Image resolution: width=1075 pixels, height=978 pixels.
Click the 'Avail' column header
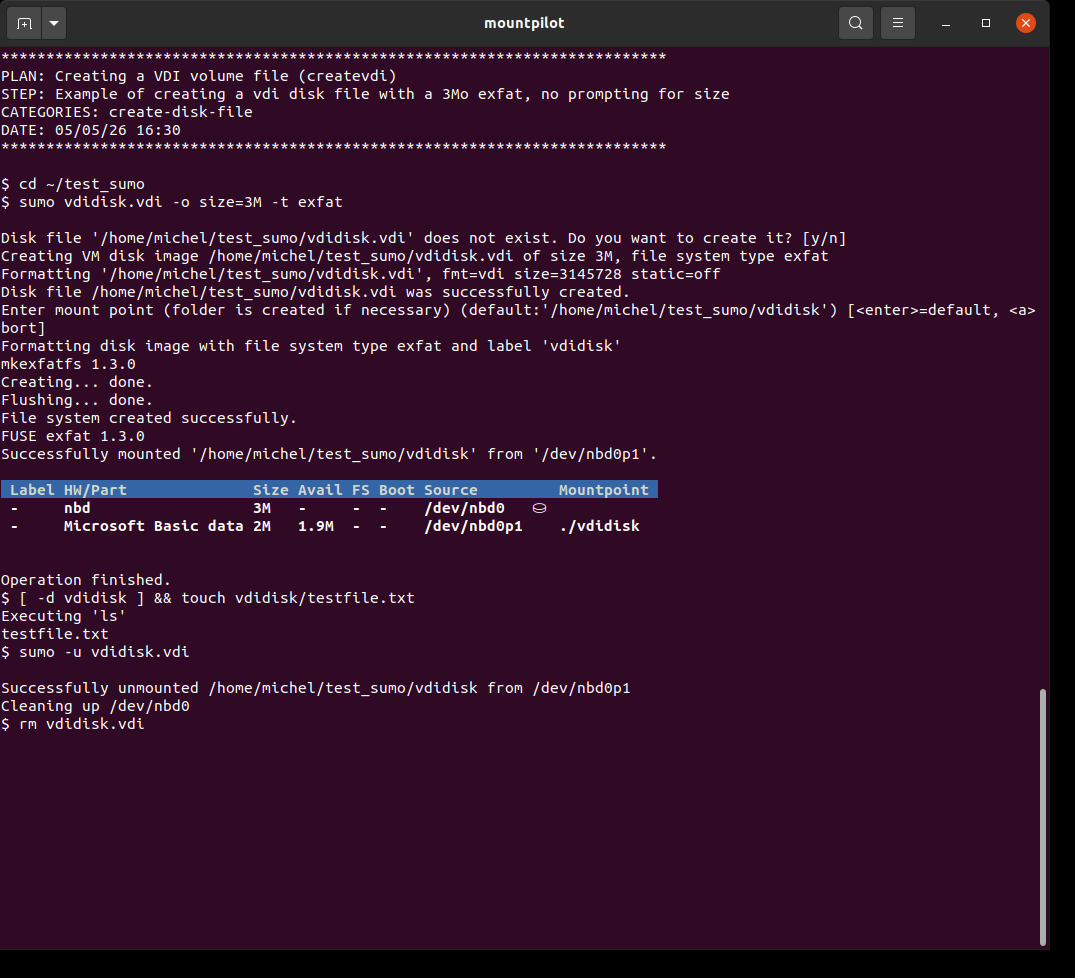click(x=320, y=490)
